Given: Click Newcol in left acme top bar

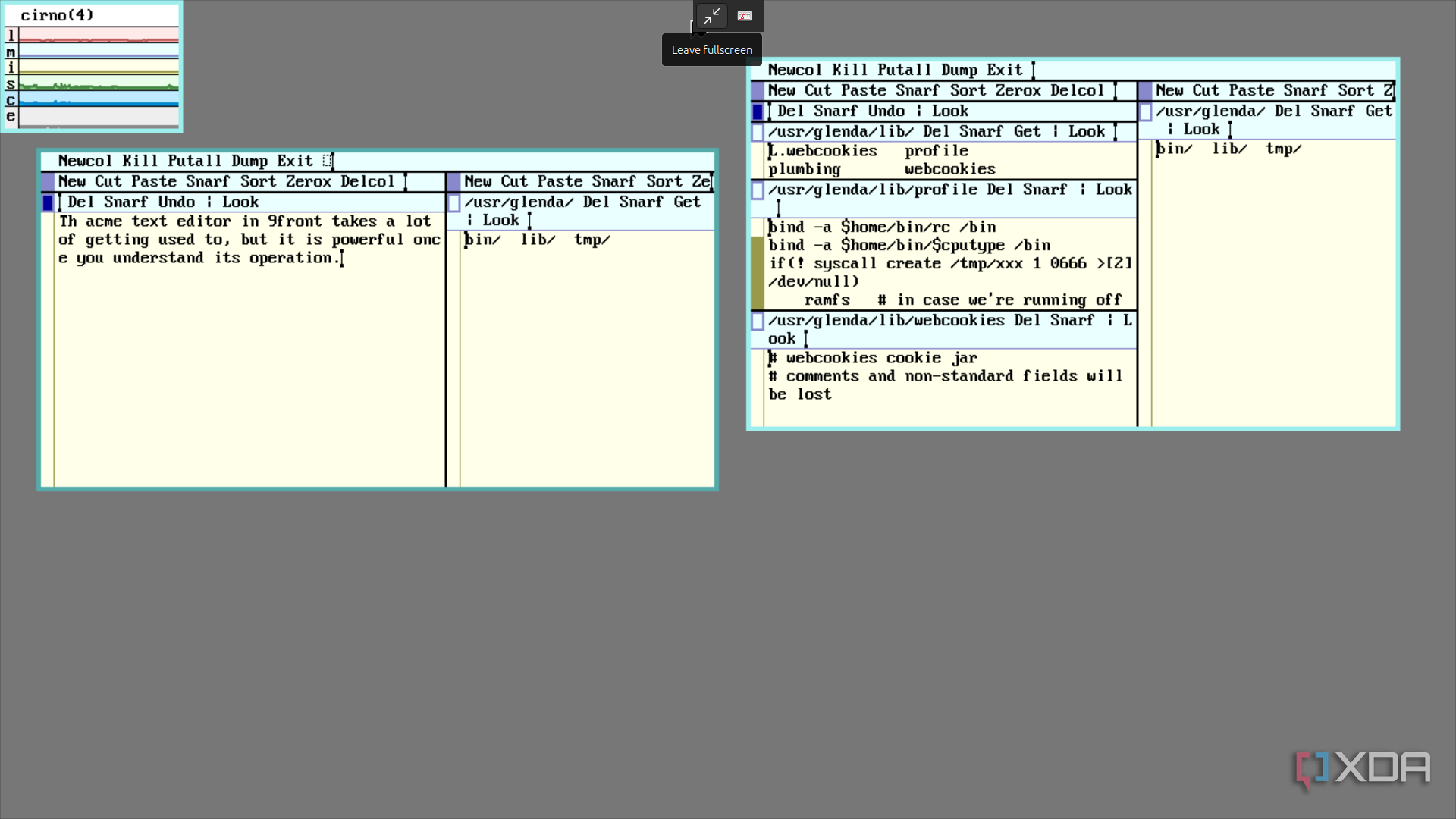Looking at the screenshot, I should [x=85, y=161].
